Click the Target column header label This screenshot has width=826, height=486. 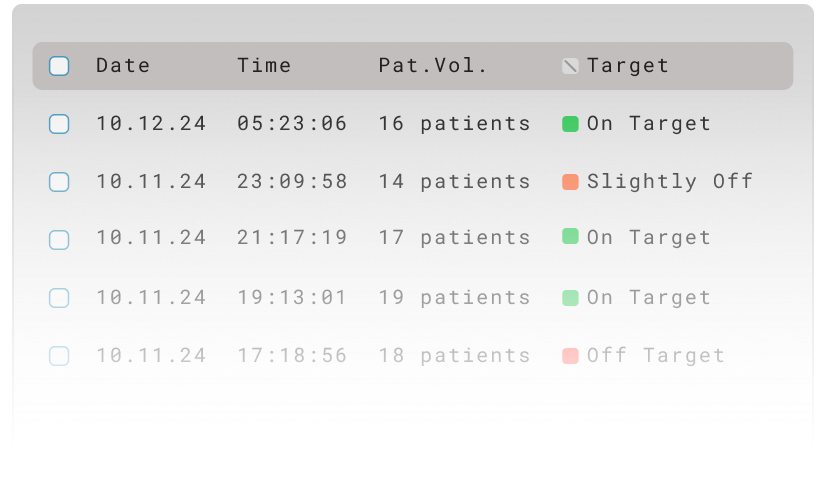pos(628,66)
